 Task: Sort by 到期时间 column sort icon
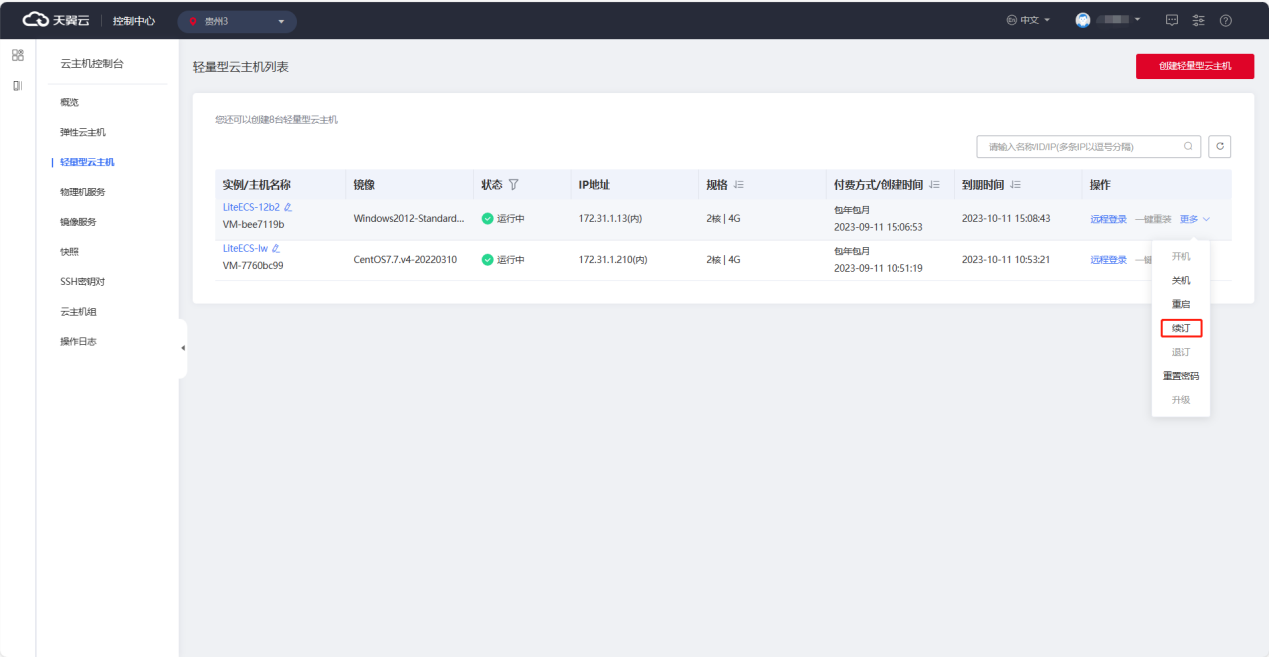[x=1015, y=185]
